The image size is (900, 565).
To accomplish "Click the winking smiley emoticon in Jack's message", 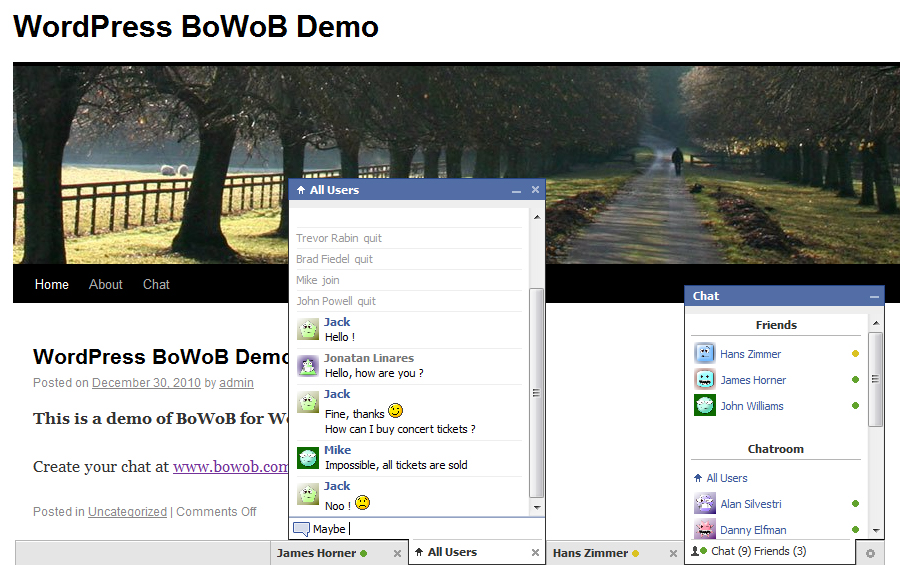I will tap(395, 411).
